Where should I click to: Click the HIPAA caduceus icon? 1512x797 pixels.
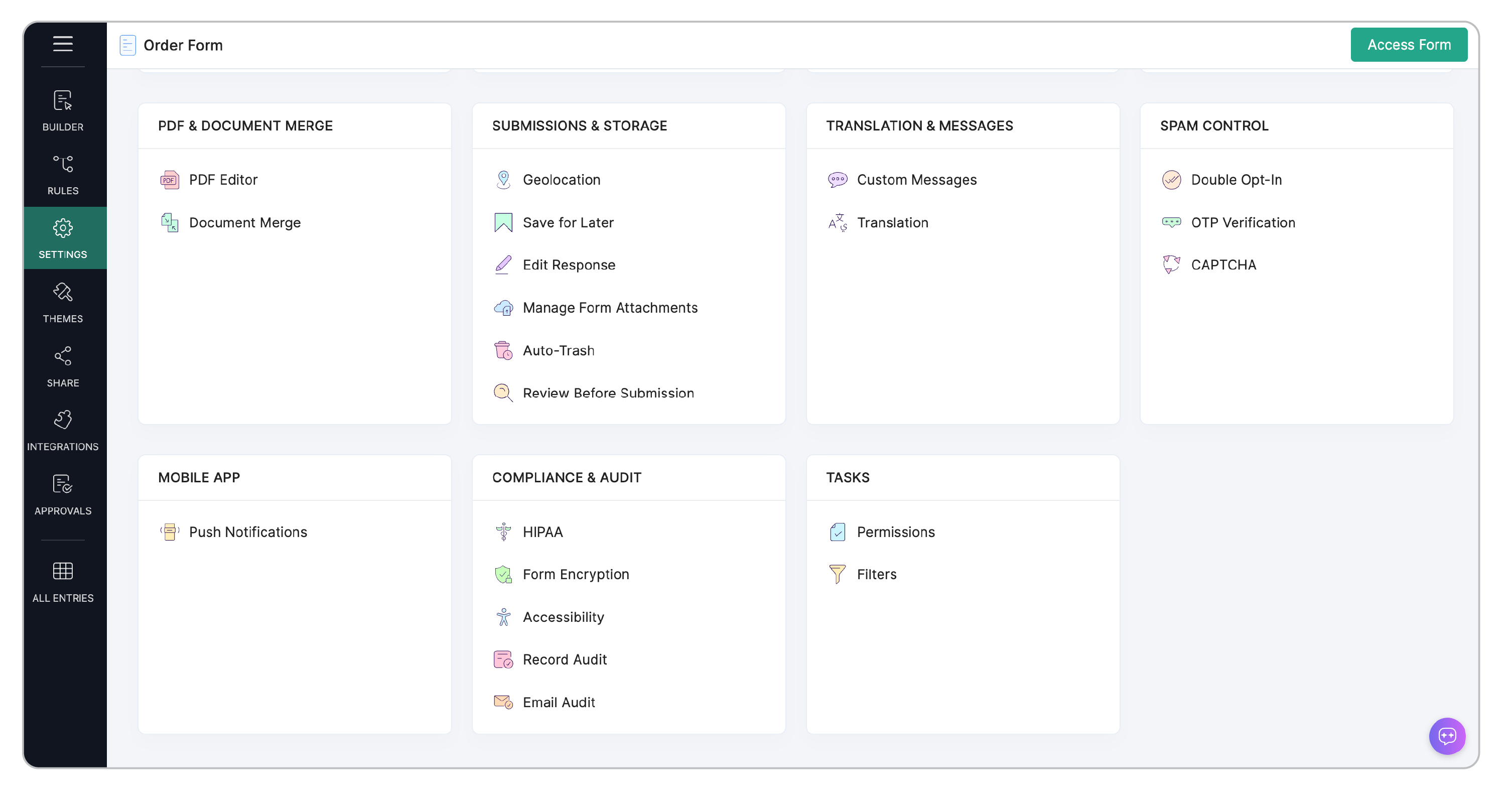pyautogui.click(x=503, y=532)
